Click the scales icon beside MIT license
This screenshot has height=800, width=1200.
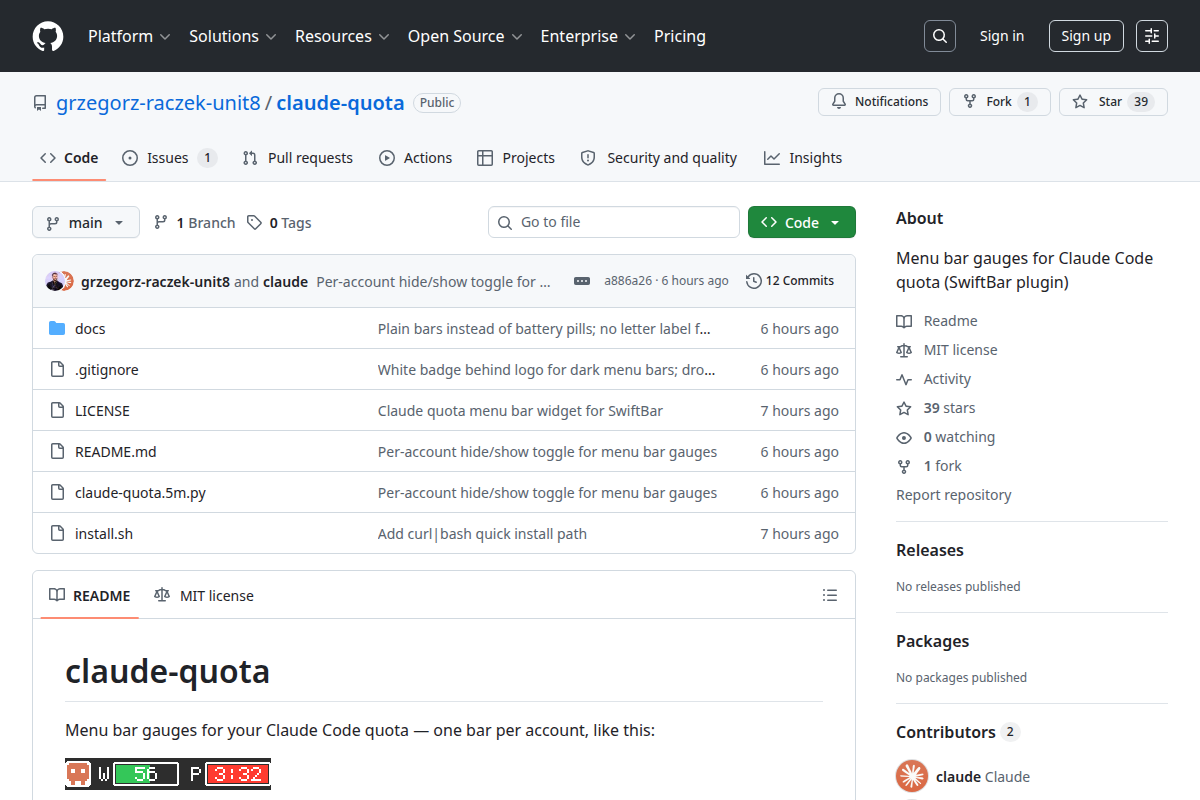(904, 350)
